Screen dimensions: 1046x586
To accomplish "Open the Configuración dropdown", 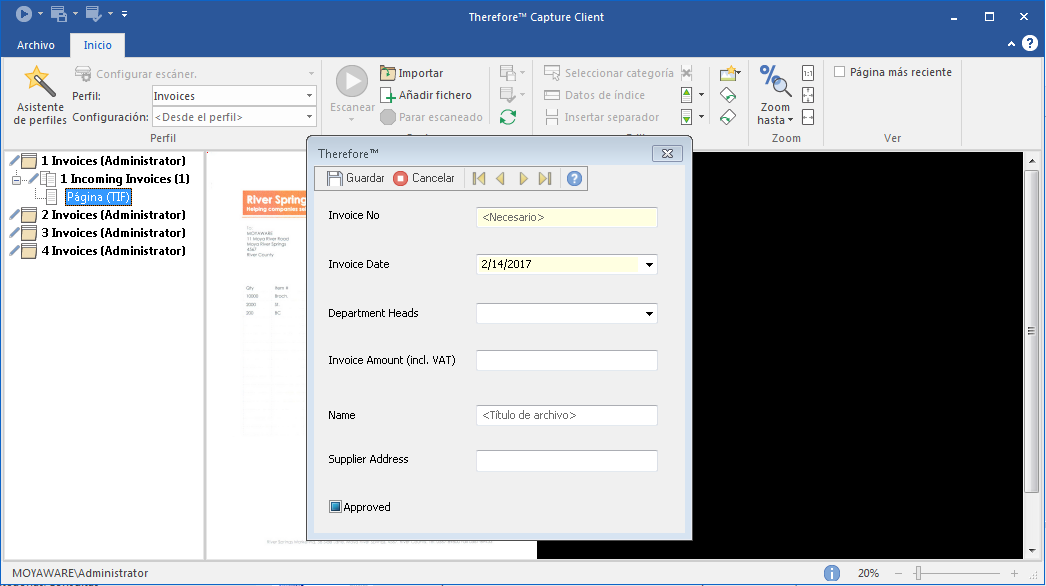I will (309, 117).
